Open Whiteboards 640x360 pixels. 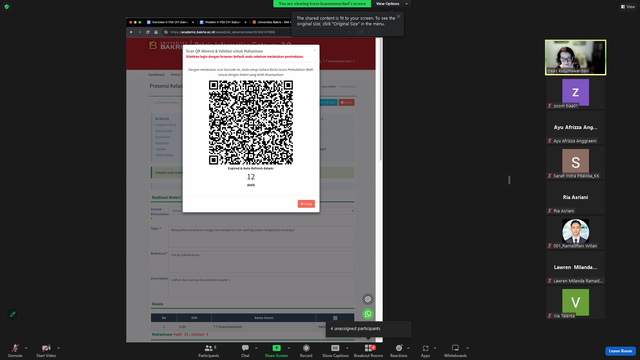455,350
